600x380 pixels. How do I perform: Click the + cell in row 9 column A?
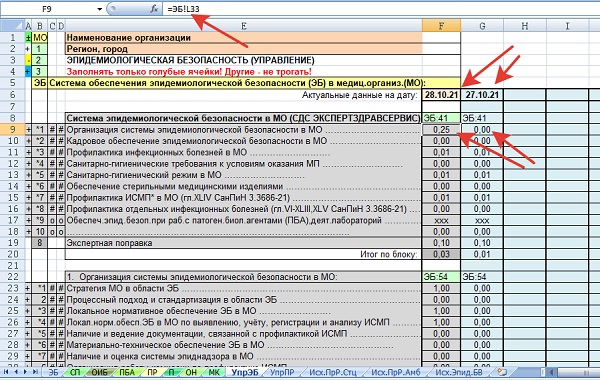pyautogui.click(x=28, y=130)
